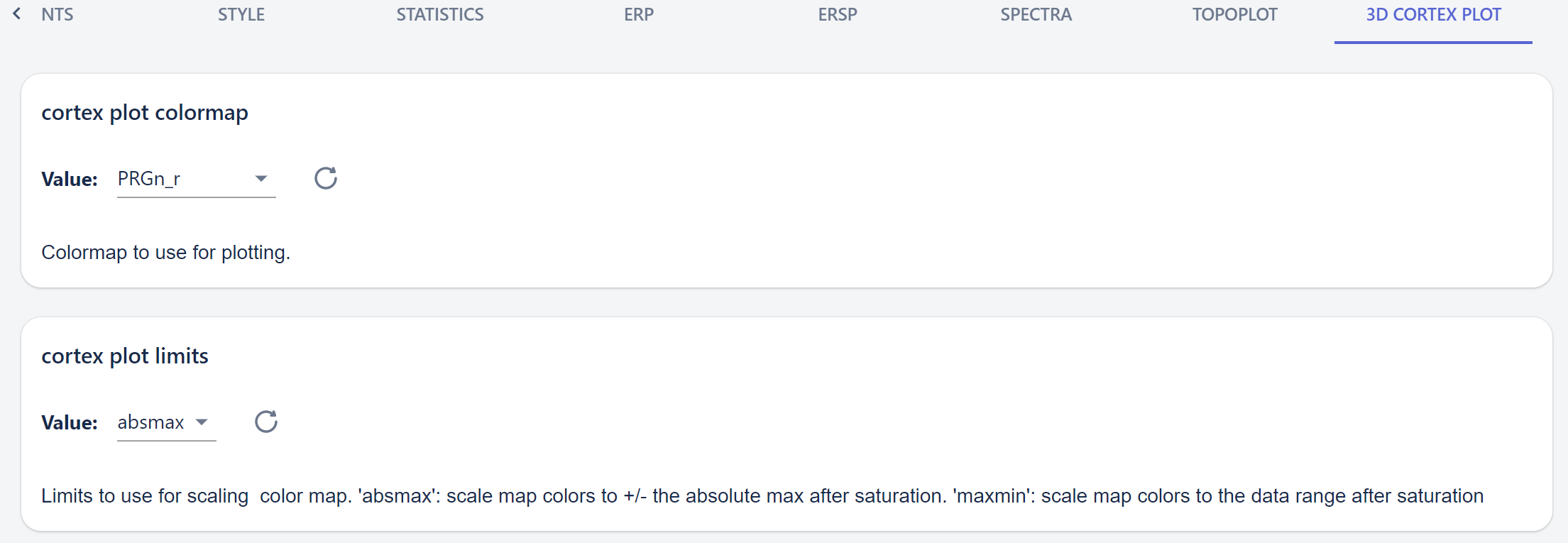The width and height of the screenshot is (1568, 543).
Task: Reset the cortex plot colormap value
Action: click(x=326, y=178)
